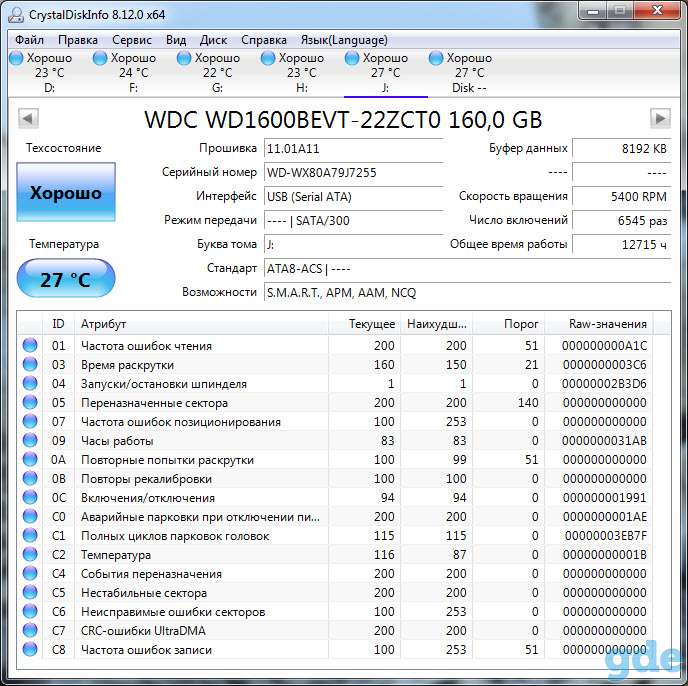
Task: Select disk G: status icon
Action: click(x=184, y=58)
